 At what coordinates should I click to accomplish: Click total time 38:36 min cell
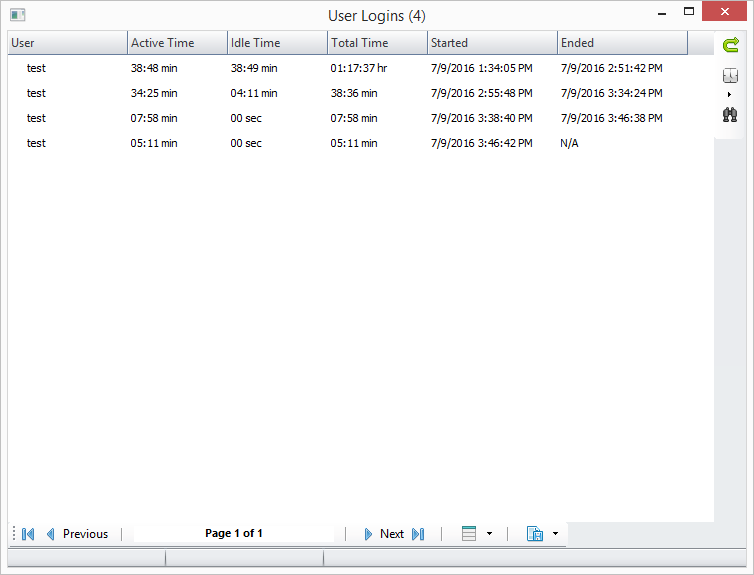coord(354,93)
